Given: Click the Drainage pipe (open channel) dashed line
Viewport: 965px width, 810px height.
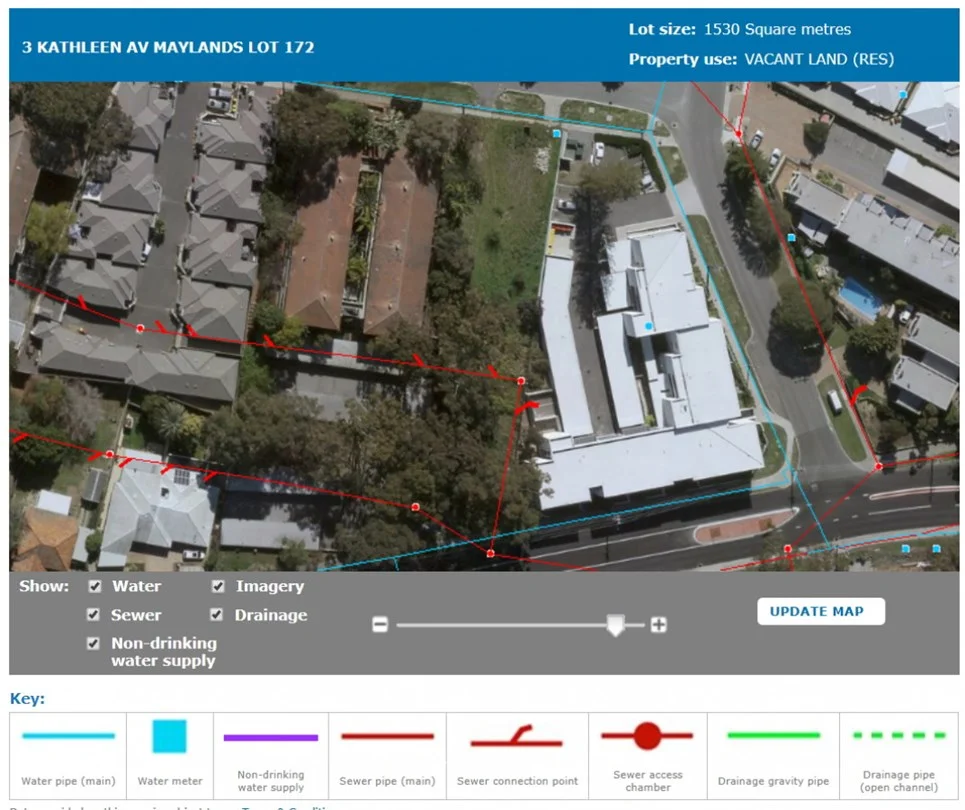Looking at the screenshot, I should (x=899, y=736).
